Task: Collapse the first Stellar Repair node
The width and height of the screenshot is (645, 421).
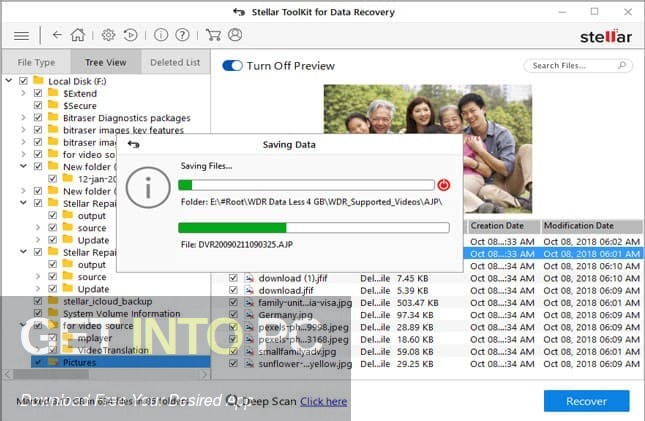Action: click(x=23, y=203)
